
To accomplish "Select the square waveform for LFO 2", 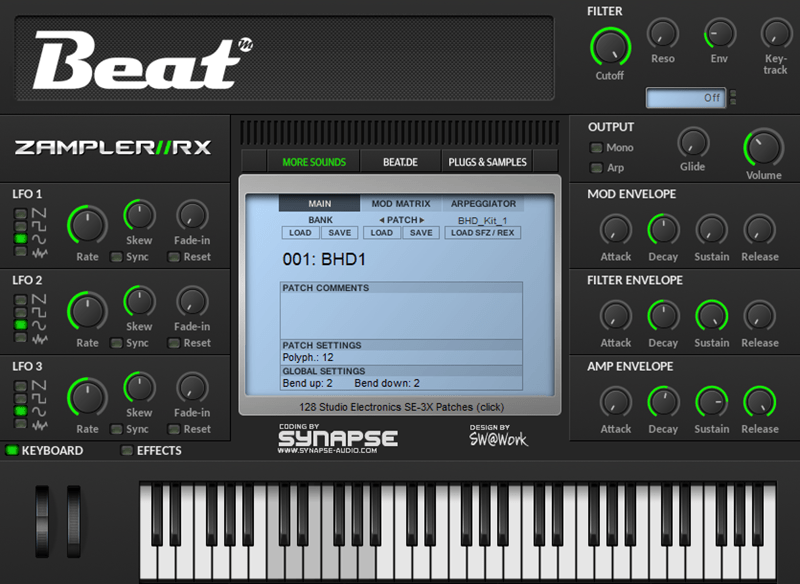I will pos(20,314).
